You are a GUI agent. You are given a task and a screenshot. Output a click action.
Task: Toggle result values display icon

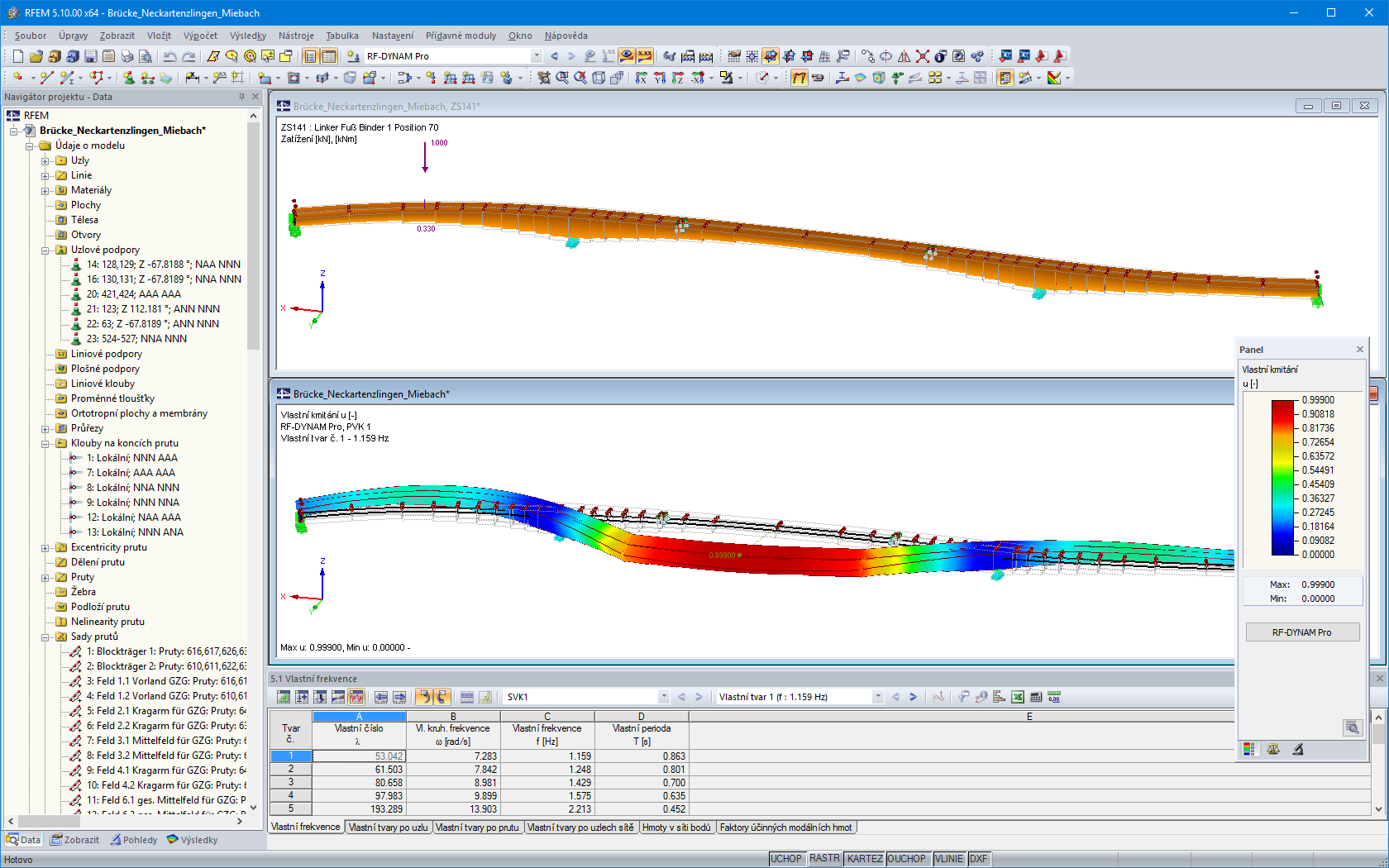tap(645, 56)
